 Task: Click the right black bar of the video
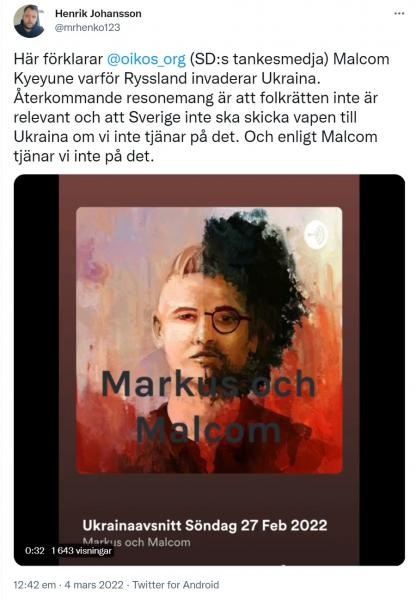(x=382, y=370)
